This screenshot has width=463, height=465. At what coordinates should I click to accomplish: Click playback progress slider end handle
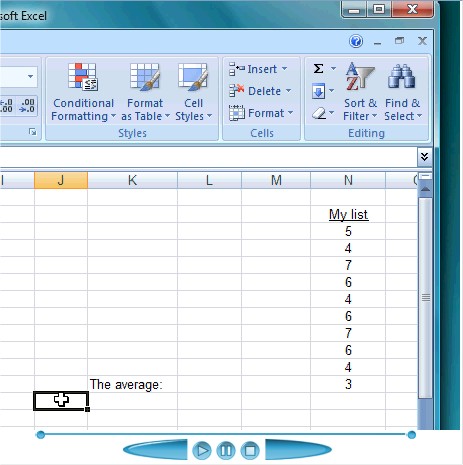[x=412, y=435]
